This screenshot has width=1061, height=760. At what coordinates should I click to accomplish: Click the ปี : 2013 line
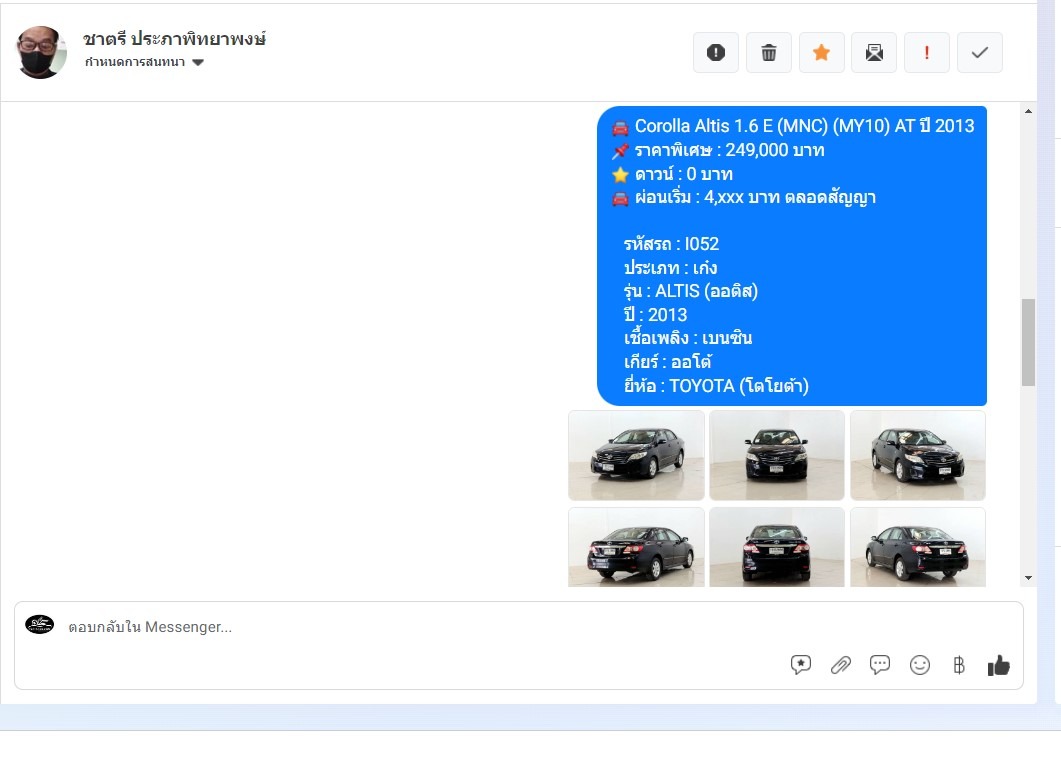[x=655, y=315]
